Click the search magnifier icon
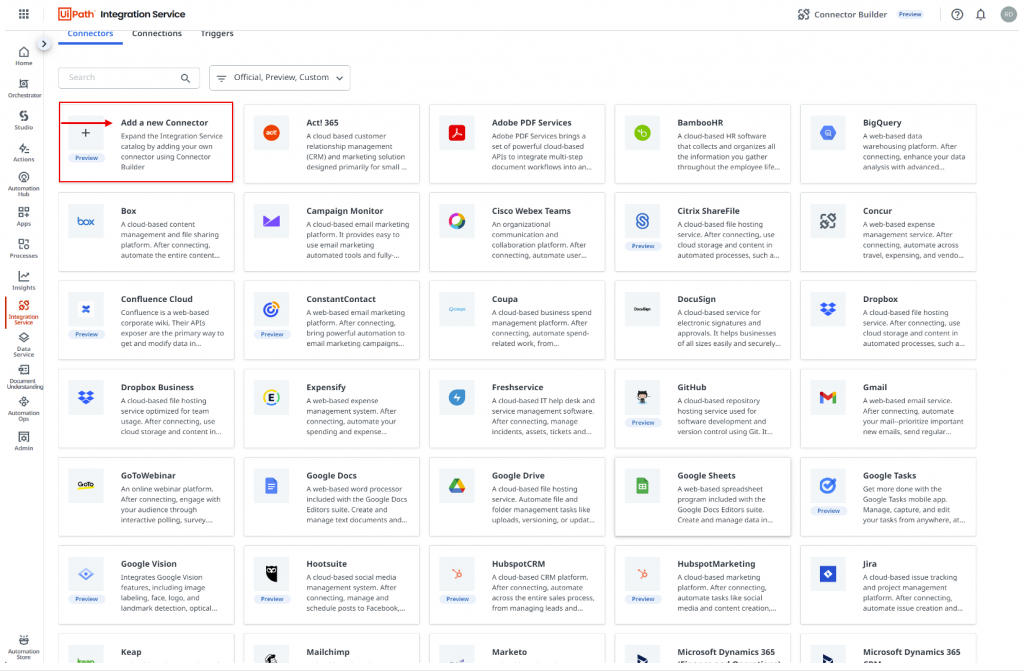 185,78
